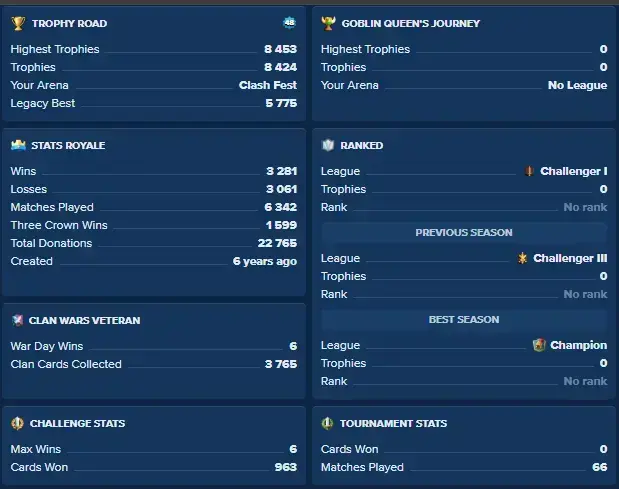Click the Created value 6 years ago
This screenshot has width=619, height=489.
tap(265, 261)
